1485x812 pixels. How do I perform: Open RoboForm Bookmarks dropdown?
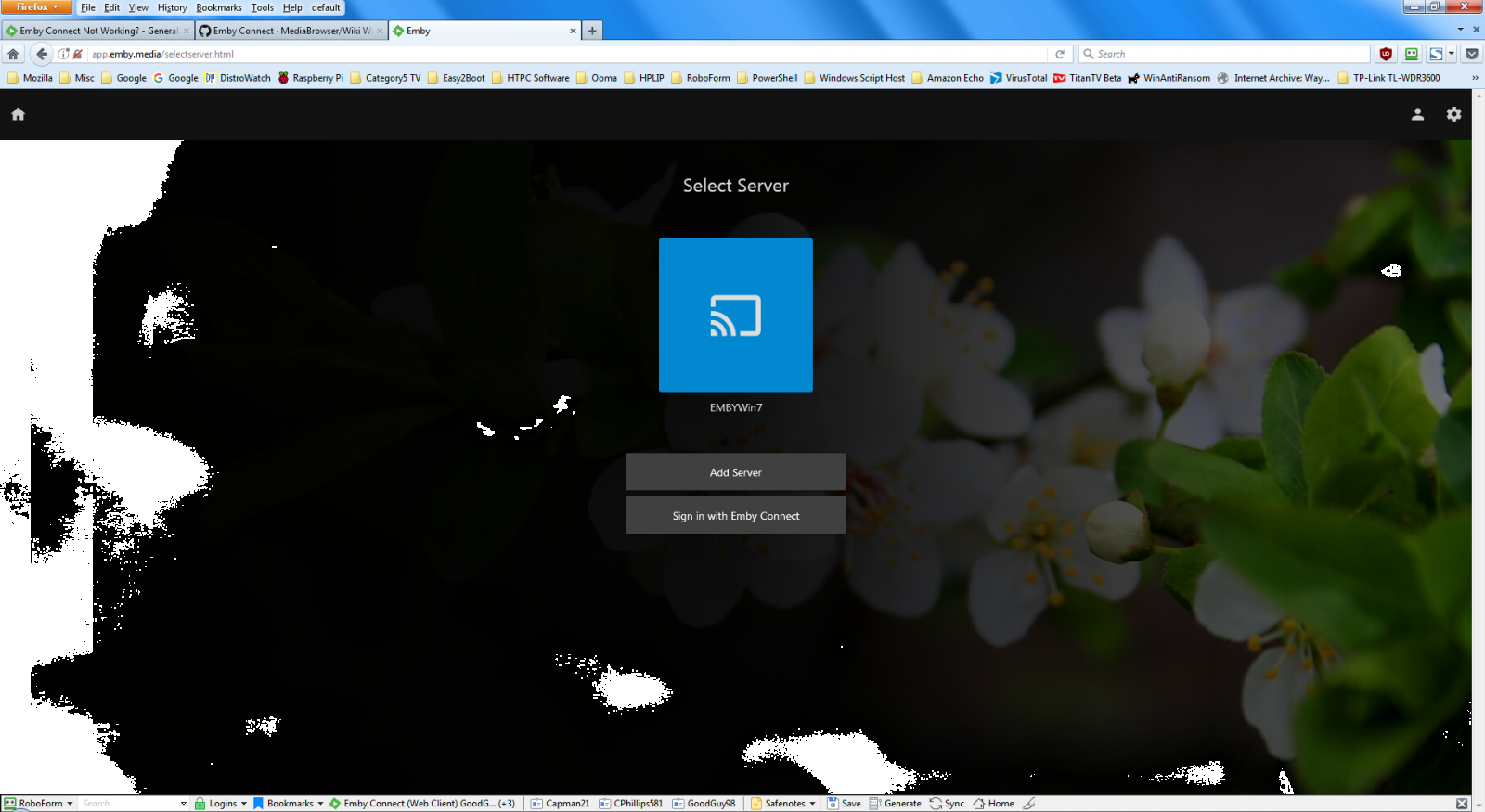288,804
